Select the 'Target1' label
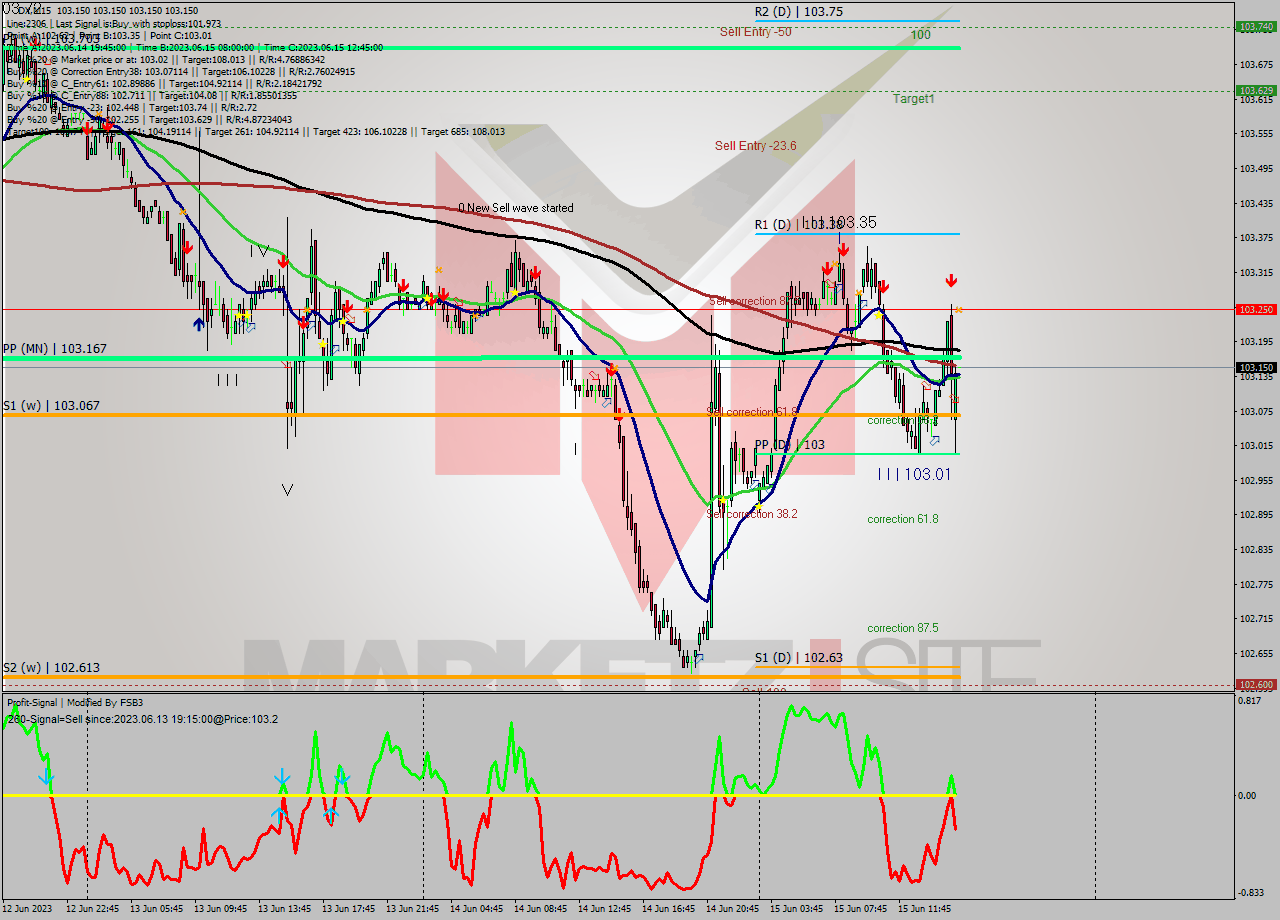Screen dimensions: 1280x920 [x=914, y=99]
